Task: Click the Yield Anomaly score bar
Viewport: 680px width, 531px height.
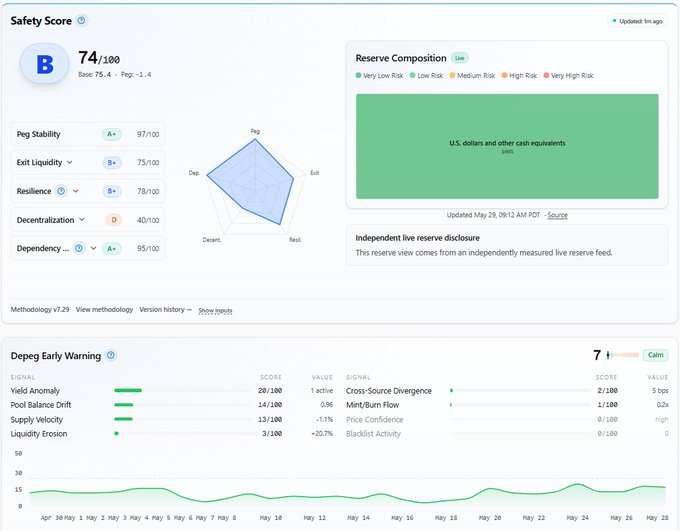Action: 182,390
